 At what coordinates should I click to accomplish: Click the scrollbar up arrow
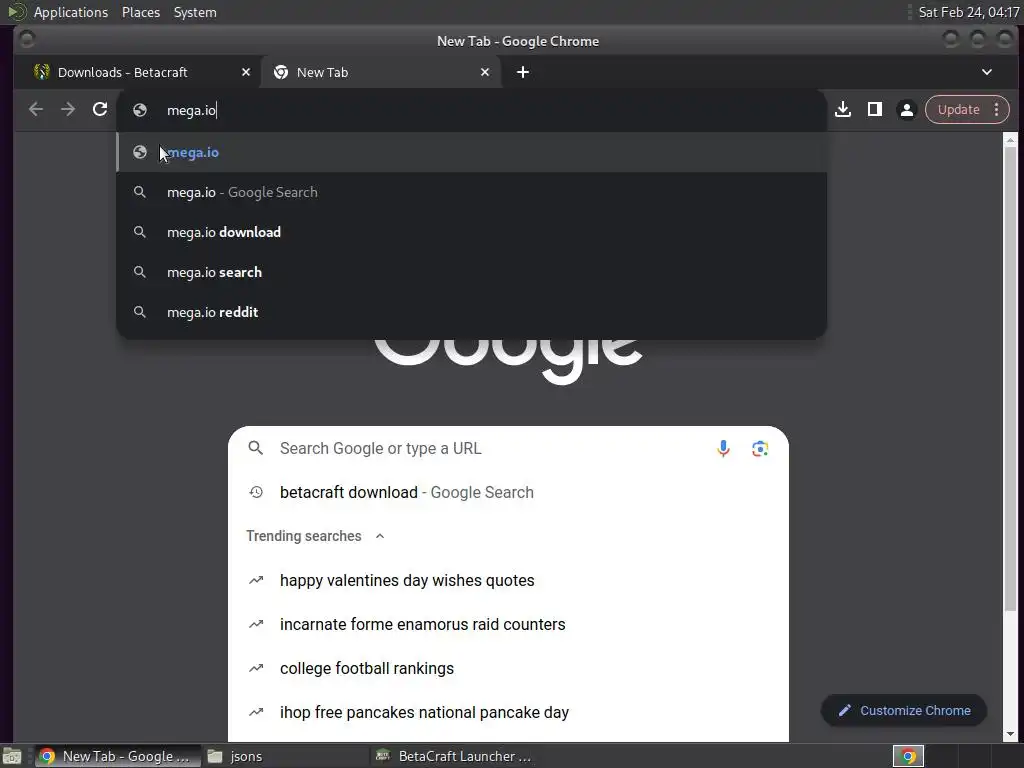1010,140
